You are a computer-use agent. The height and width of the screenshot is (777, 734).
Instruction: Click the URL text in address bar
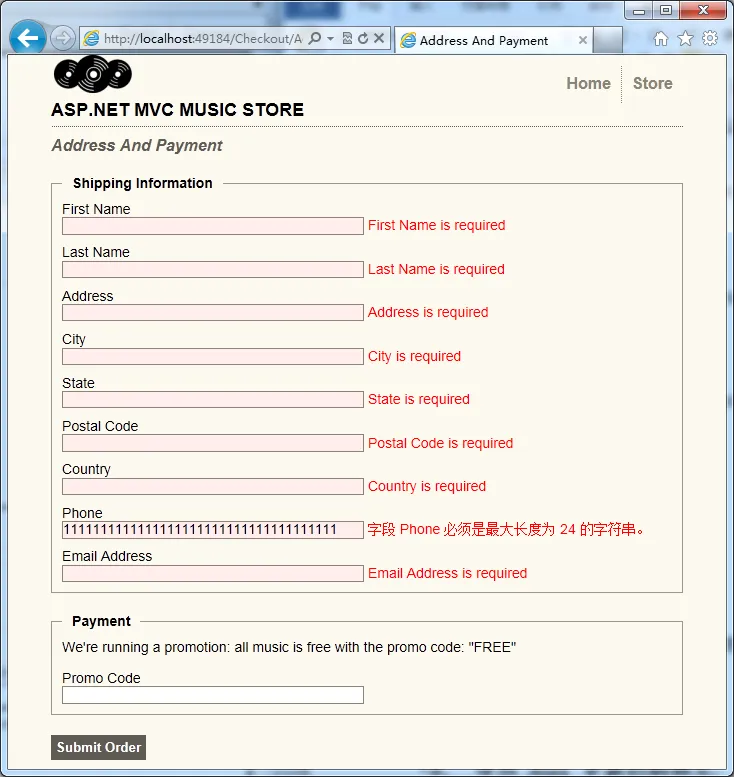203,39
